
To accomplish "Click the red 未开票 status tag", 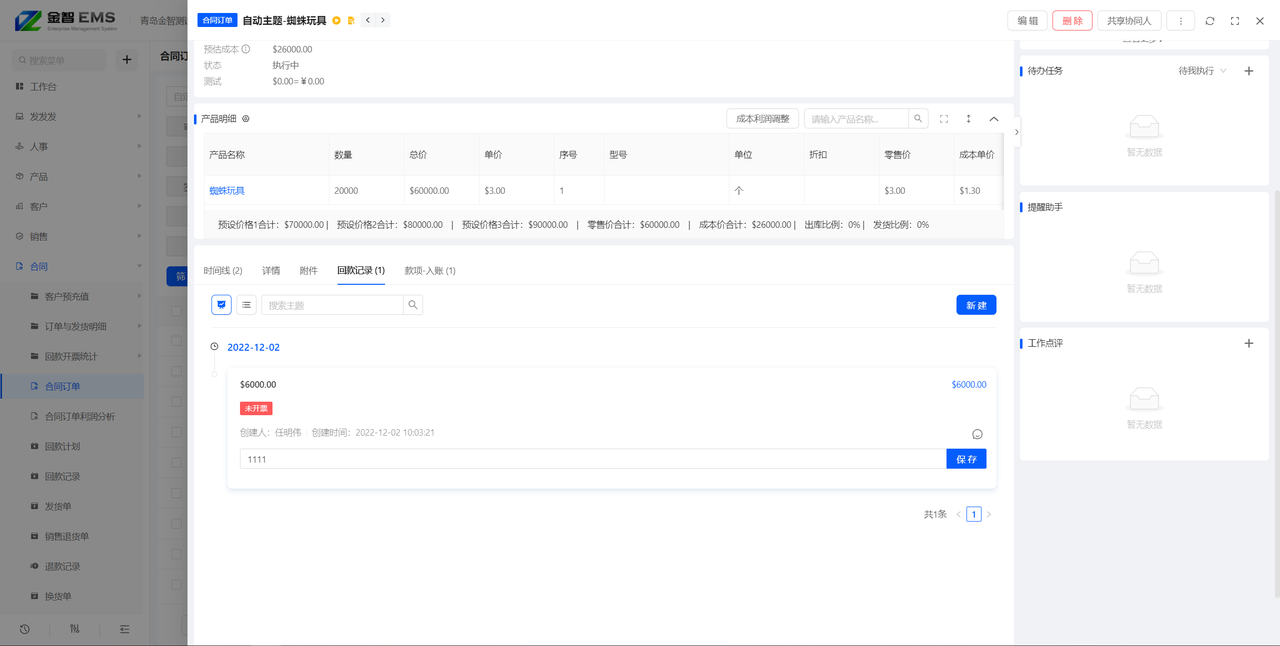I will [x=256, y=409].
